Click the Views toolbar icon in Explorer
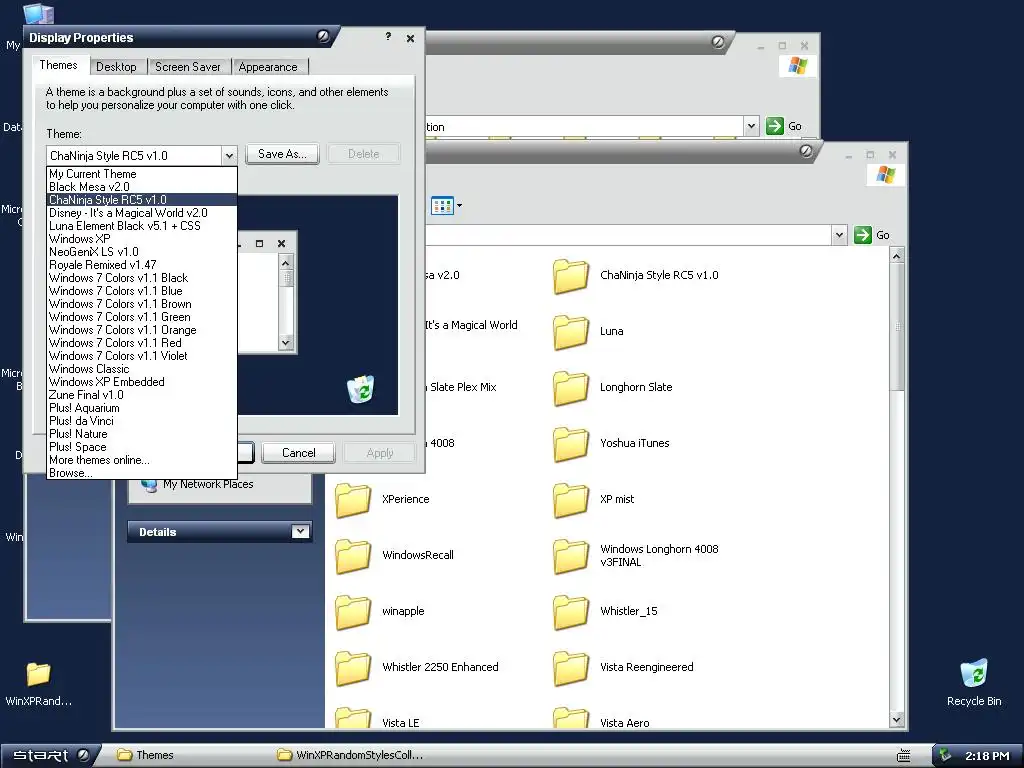This screenshot has height=768, width=1024. click(x=442, y=206)
